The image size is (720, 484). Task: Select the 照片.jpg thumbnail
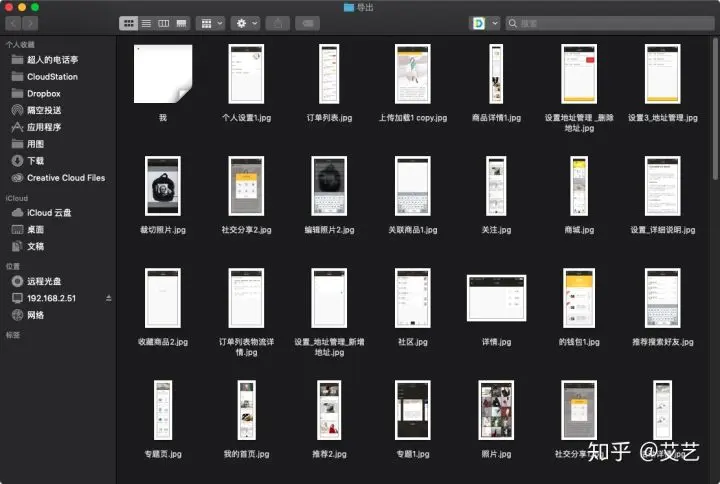(x=496, y=410)
